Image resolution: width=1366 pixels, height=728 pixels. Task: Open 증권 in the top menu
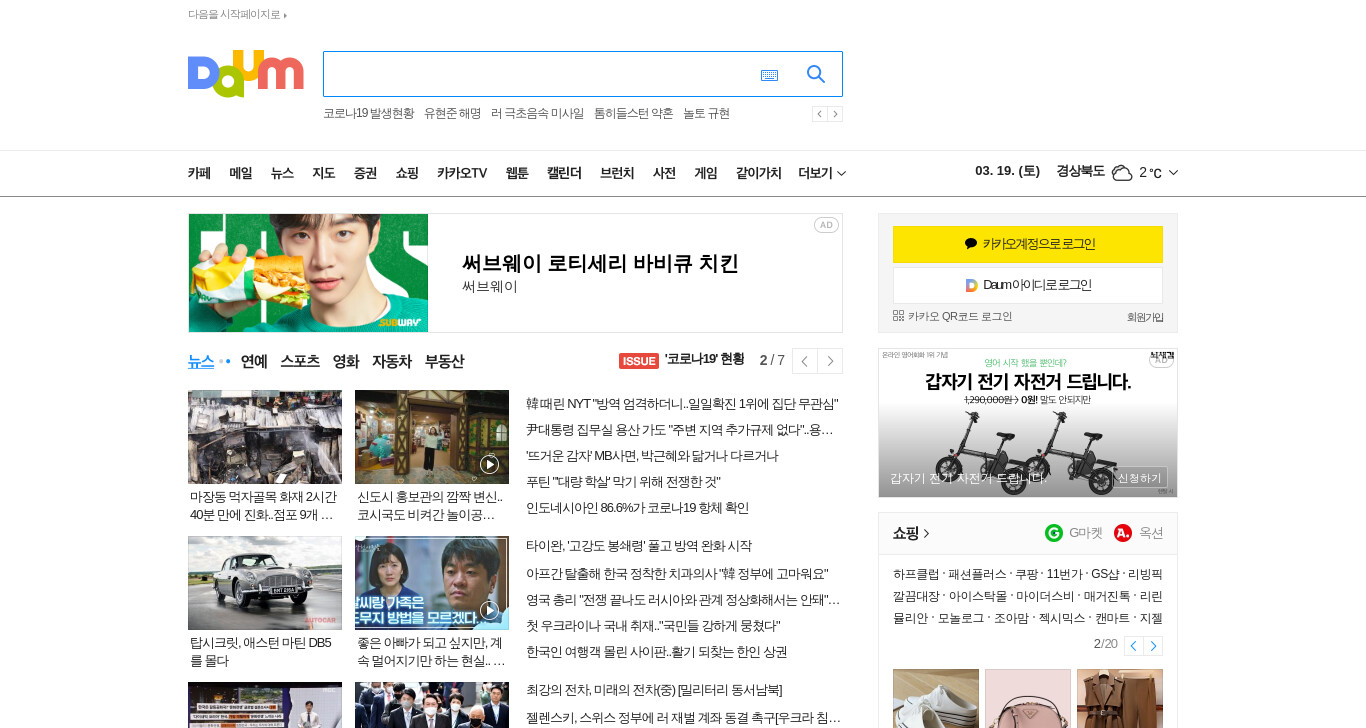(365, 173)
